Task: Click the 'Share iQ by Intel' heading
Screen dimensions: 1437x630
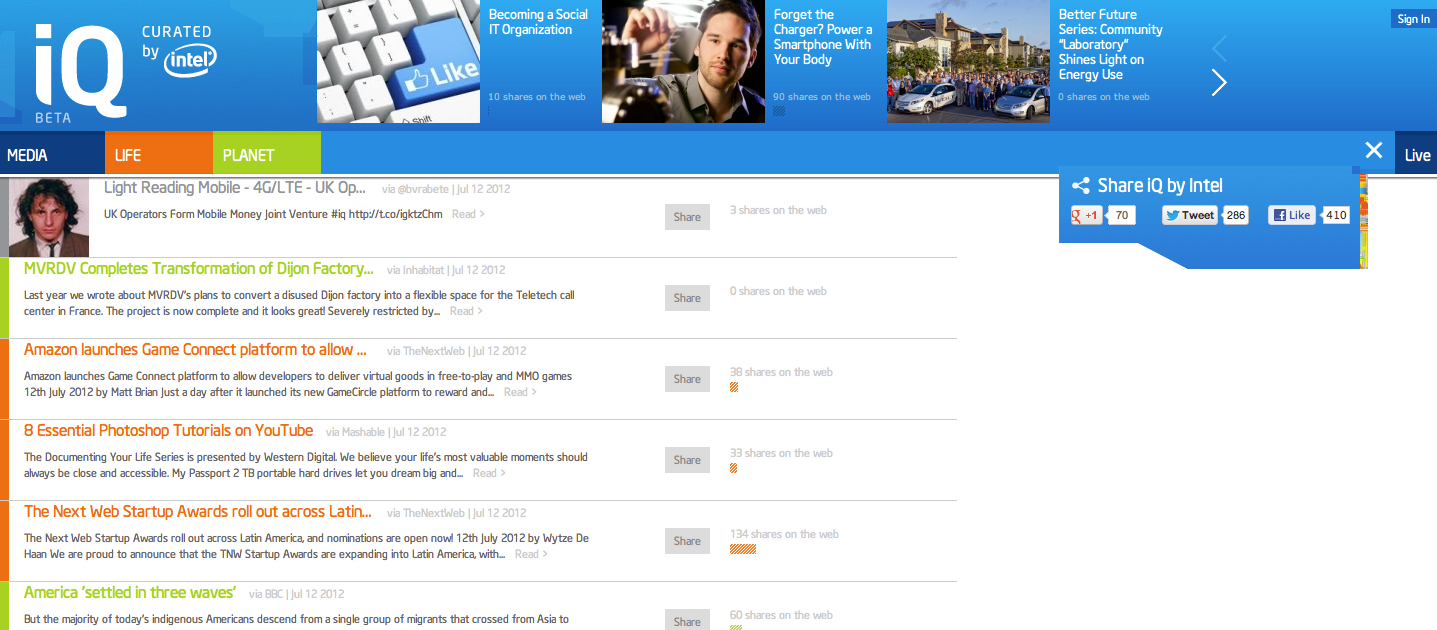Action: (1160, 185)
